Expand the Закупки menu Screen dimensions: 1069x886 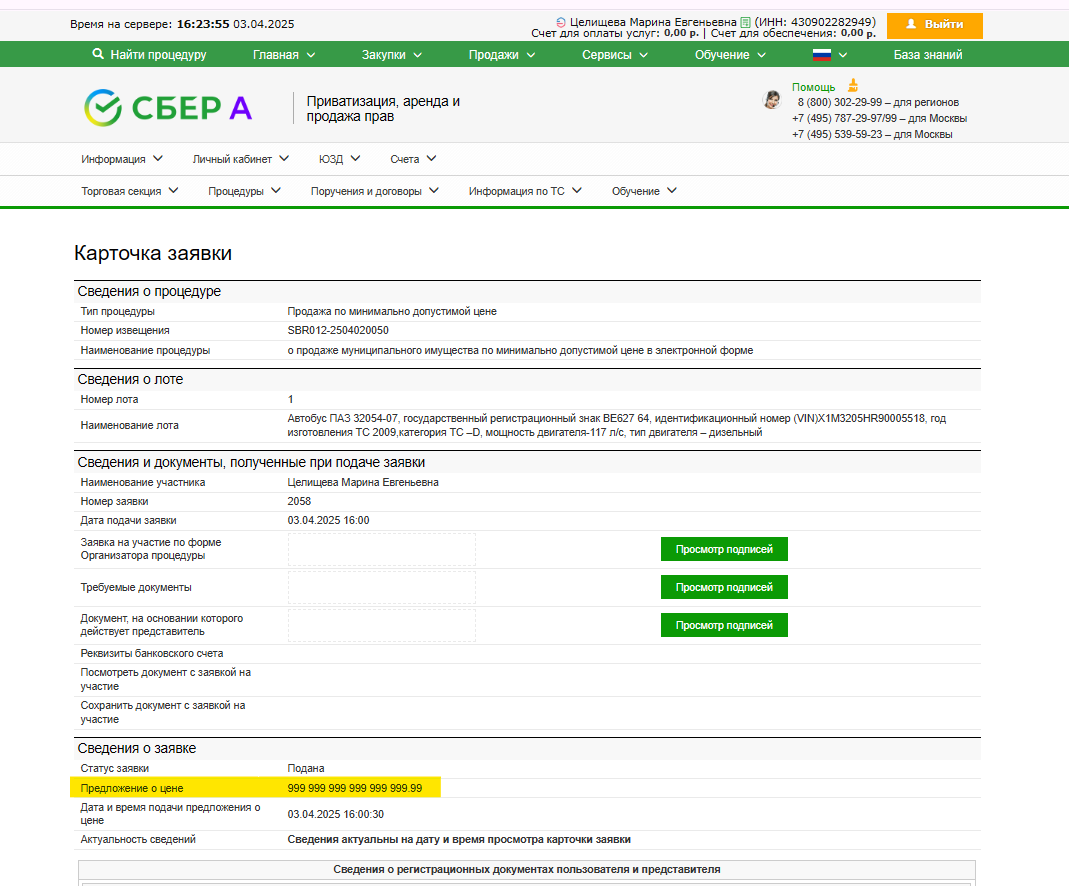391,55
